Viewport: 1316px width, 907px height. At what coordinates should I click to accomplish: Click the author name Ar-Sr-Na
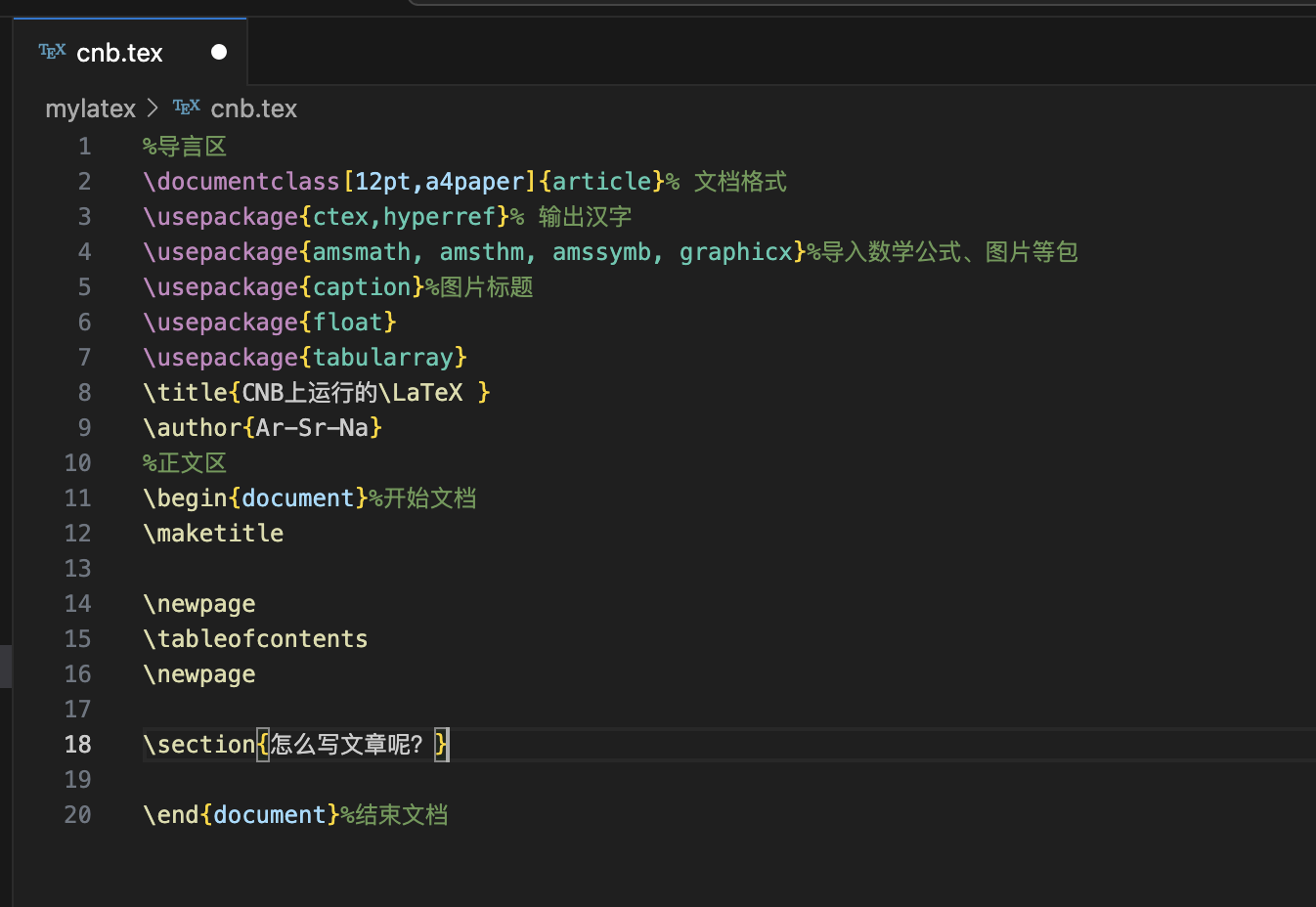point(312,428)
